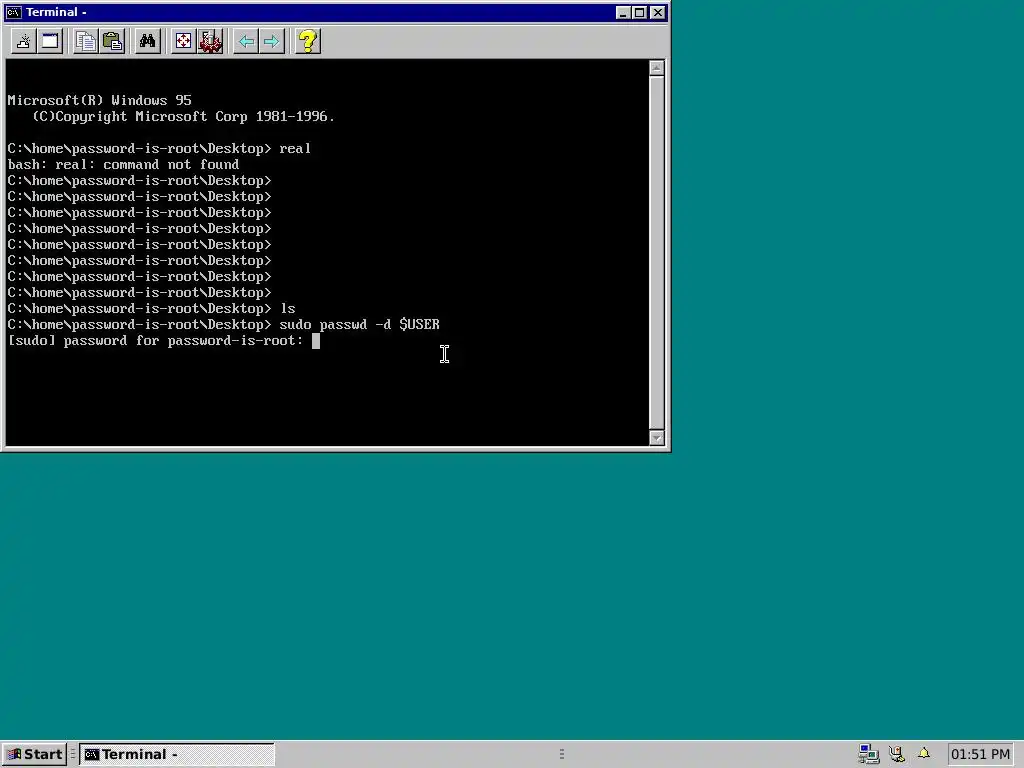Image resolution: width=1024 pixels, height=768 pixels.
Task: Click the new tab sparkle toolbar icon
Action: 24,42
